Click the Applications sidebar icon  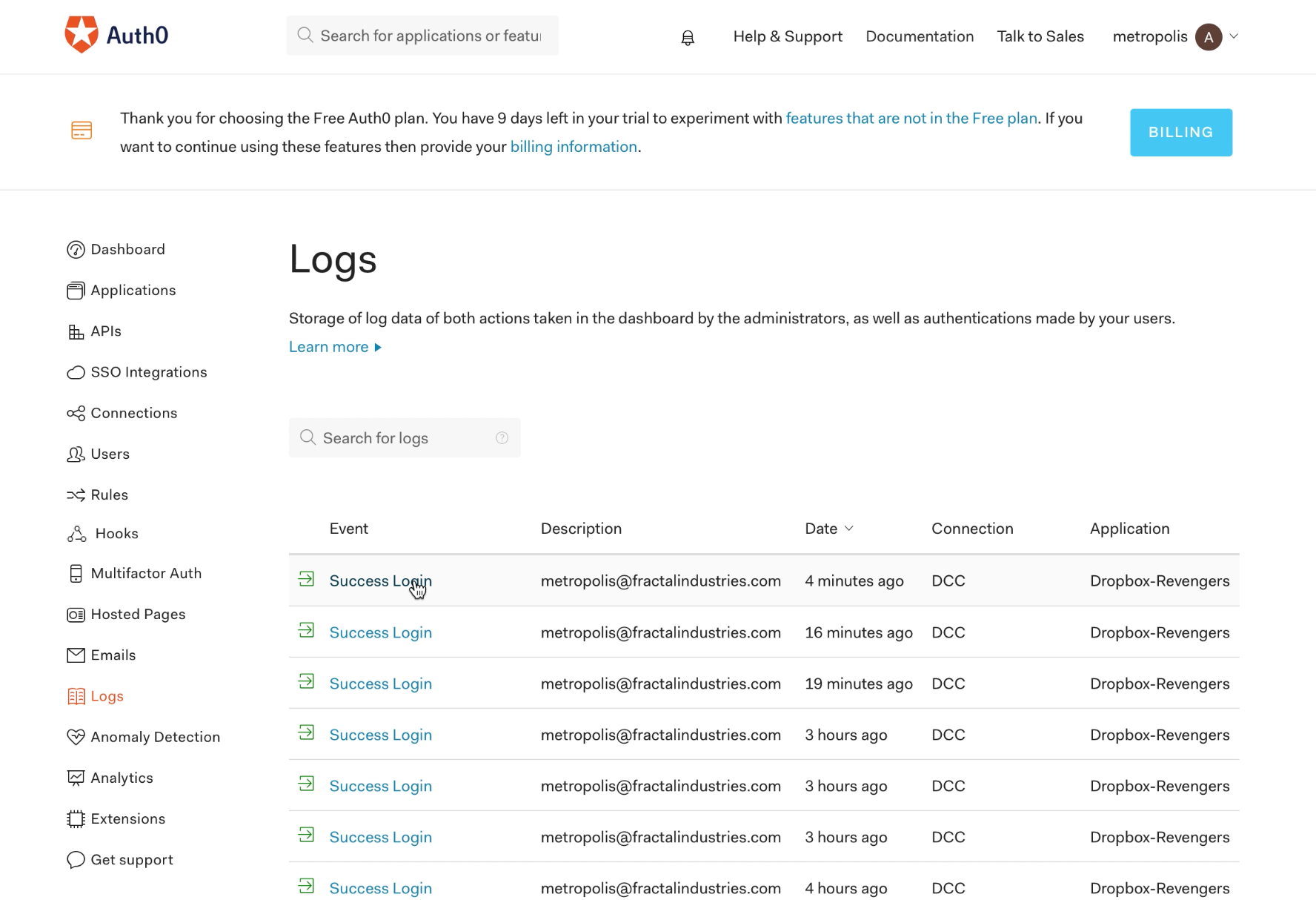tap(76, 291)
